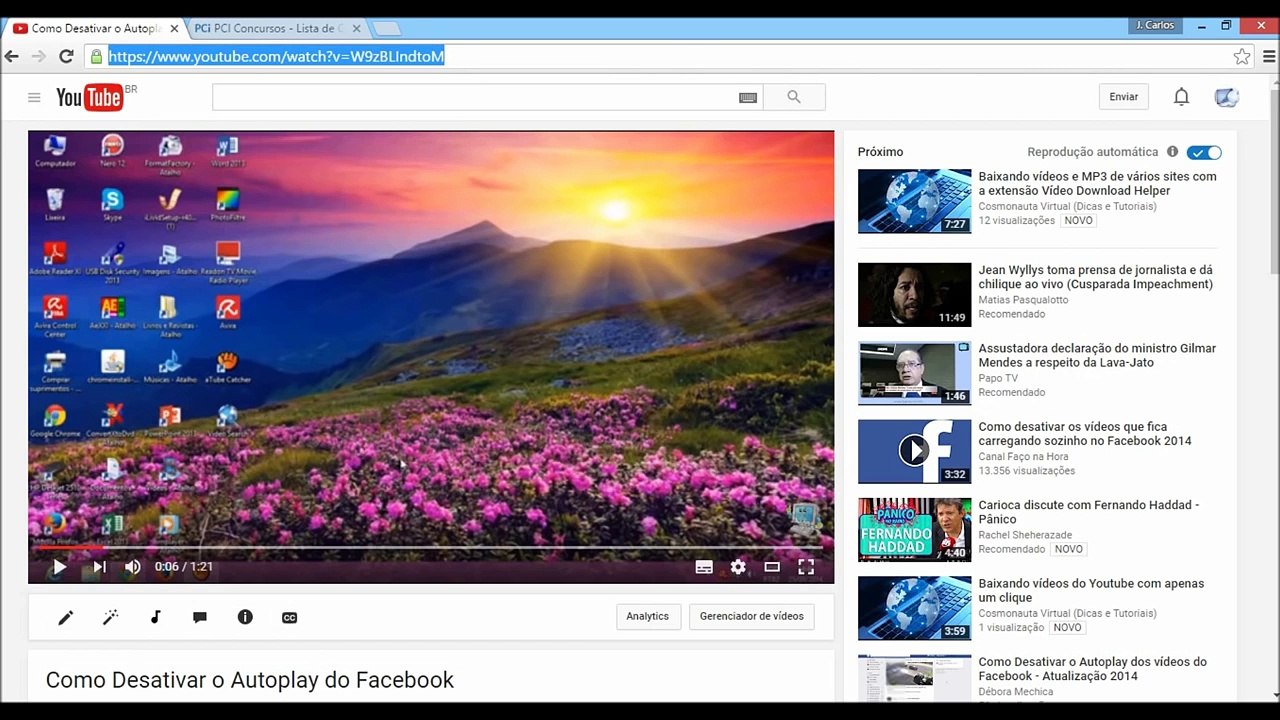Open the pencil edit video info tool
1280x720 pixels.
66,617
